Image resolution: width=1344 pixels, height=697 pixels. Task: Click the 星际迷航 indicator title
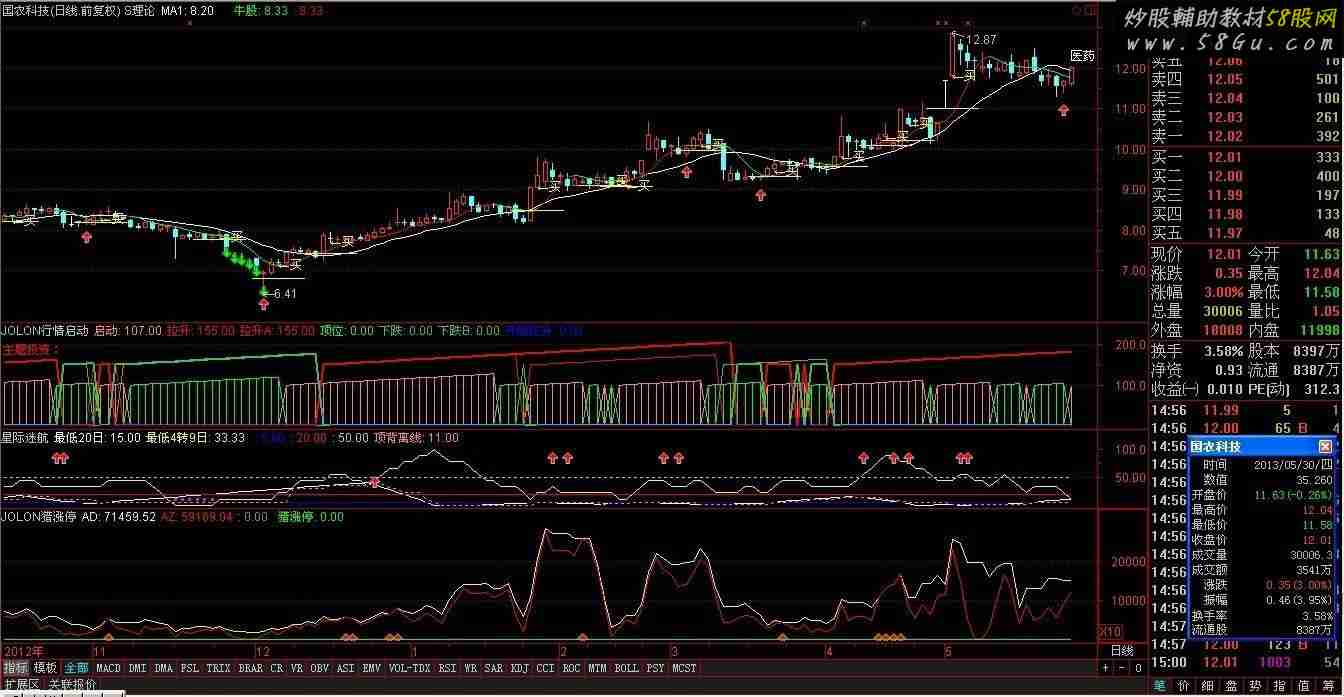[x=26, y=437]
